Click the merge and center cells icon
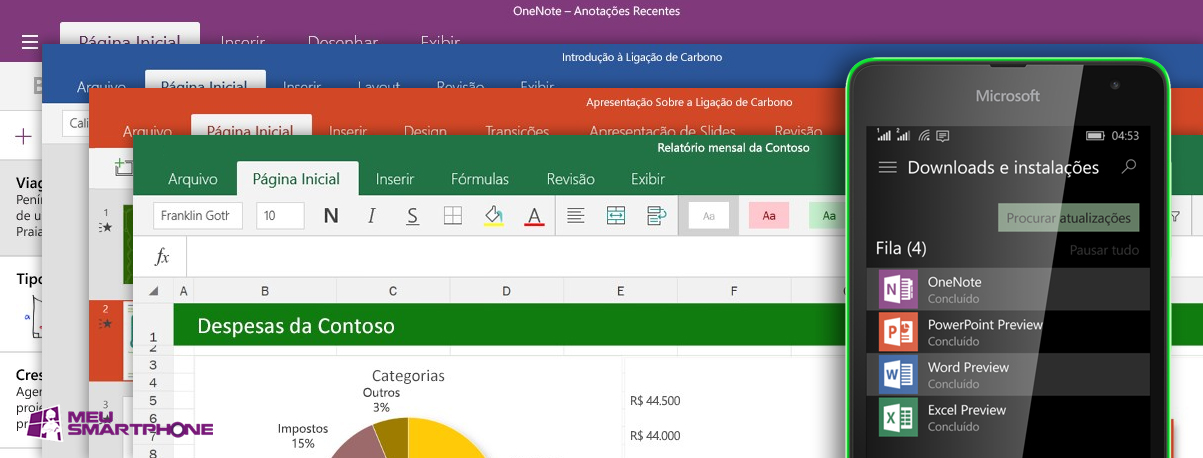Viewport: 1203px width, 458px height. [616, 215]
